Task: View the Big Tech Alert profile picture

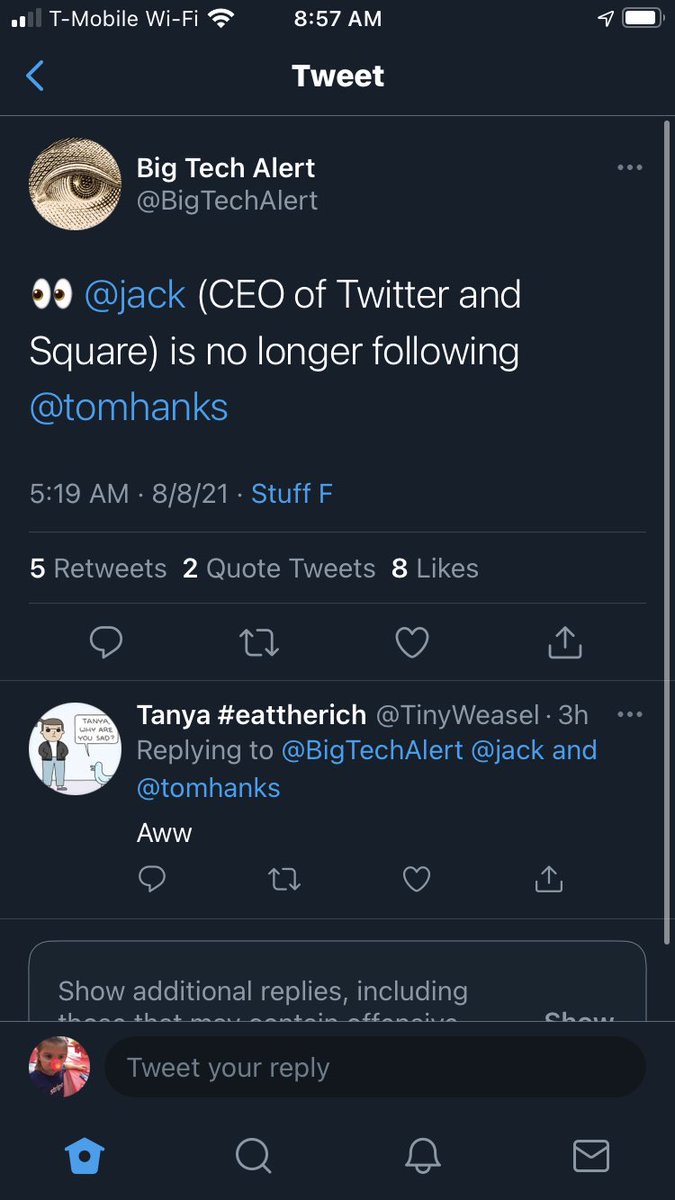Action: (75, 184)
